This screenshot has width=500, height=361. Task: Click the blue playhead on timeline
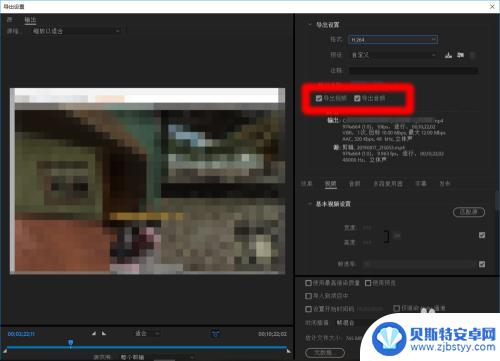[x=70, y=343]
